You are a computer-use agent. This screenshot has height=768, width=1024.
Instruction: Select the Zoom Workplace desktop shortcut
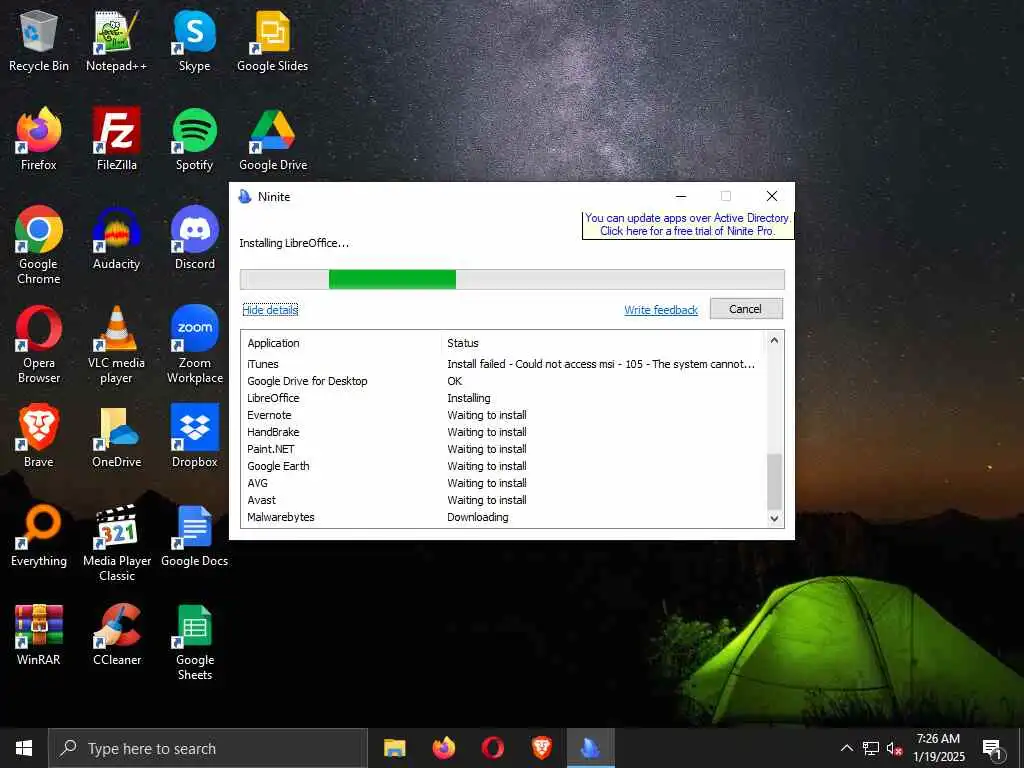tap(195, 345)
